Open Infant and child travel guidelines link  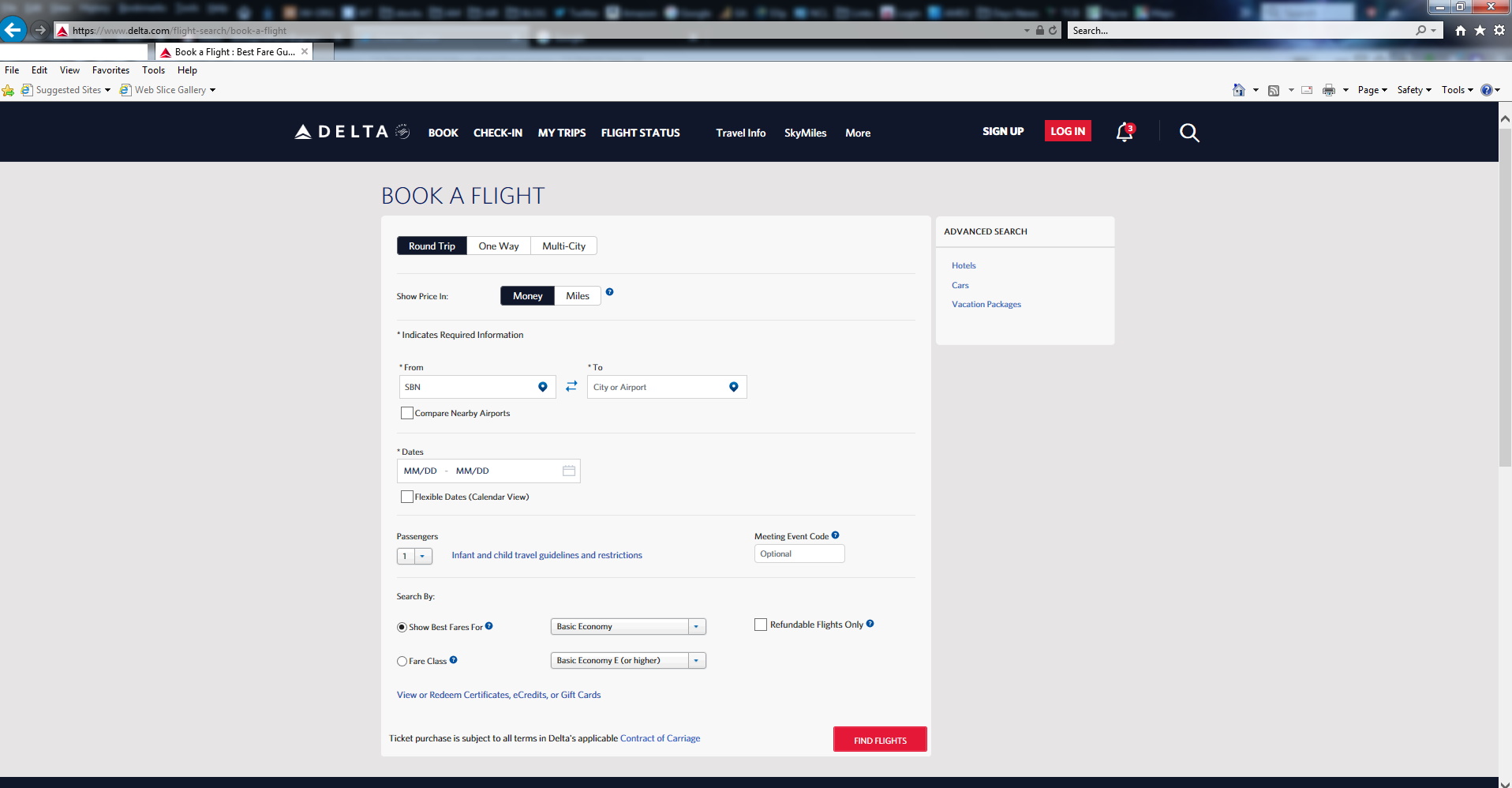click(x=547, y=555)
